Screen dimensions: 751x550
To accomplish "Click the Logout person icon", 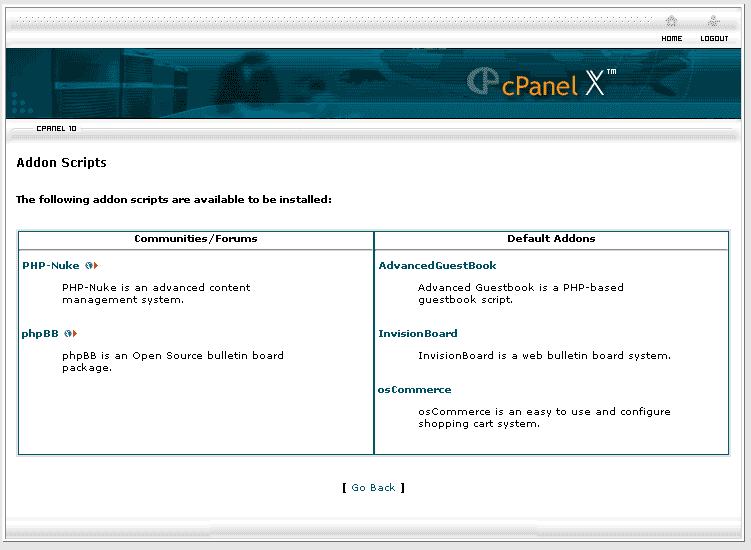I will [713, 21].
